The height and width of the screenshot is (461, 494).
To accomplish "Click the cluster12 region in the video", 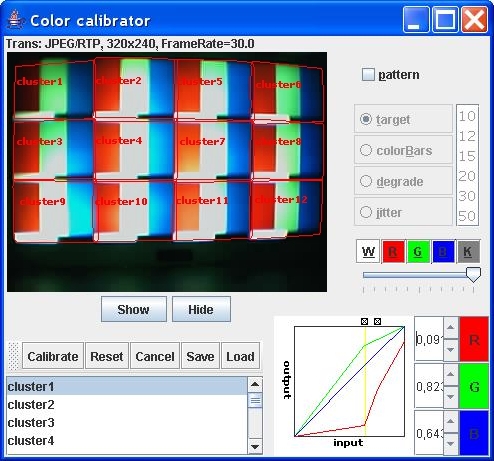I will click(287, 209).
